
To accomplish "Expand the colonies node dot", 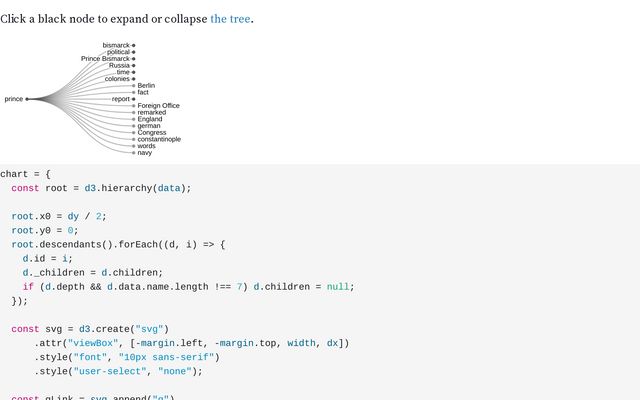I will (x=134, y=79).
